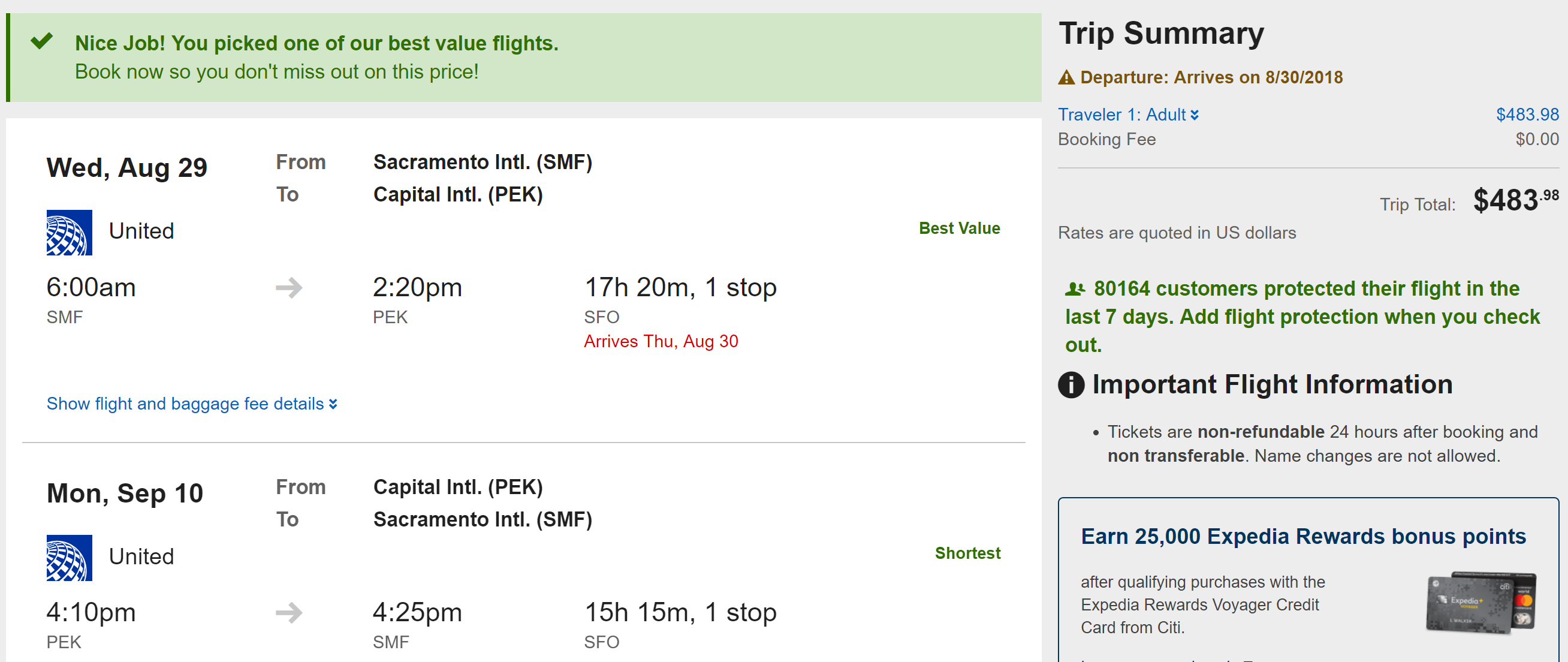The height and width of the screenshot is (662, 1568).
Task: Click the people icon before 80164 customers
Action: coord(1075,289)
